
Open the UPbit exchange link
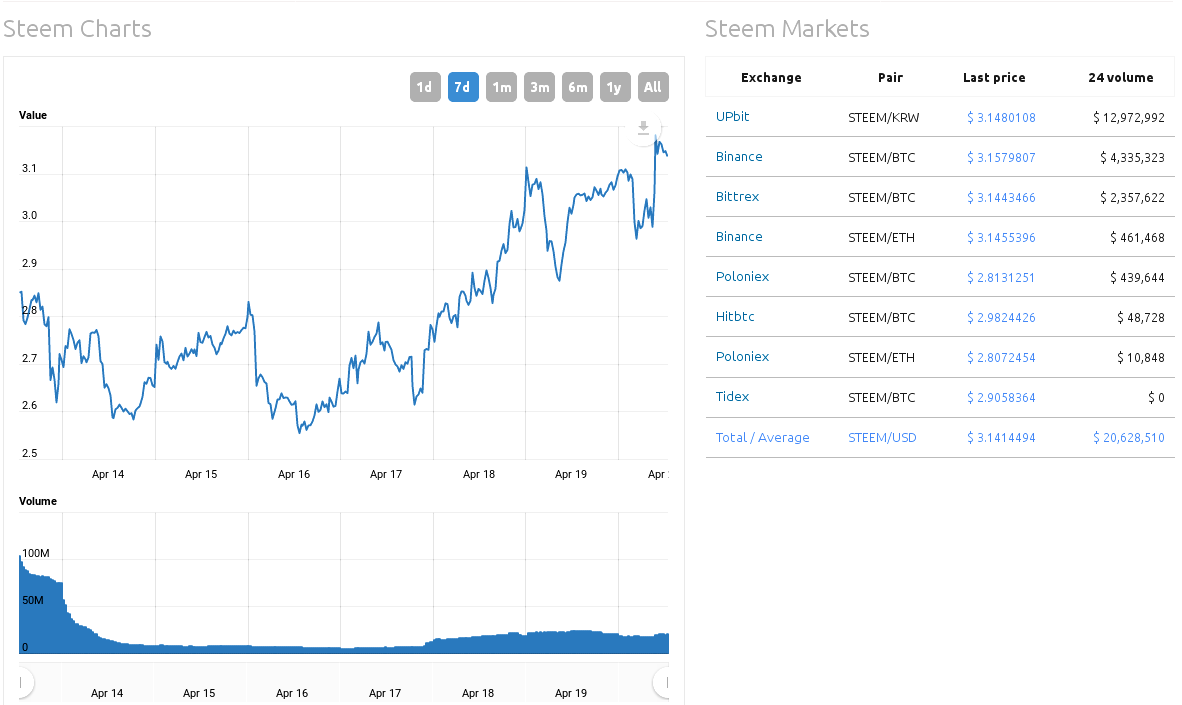pyautogui.click(x=732, y=117)
